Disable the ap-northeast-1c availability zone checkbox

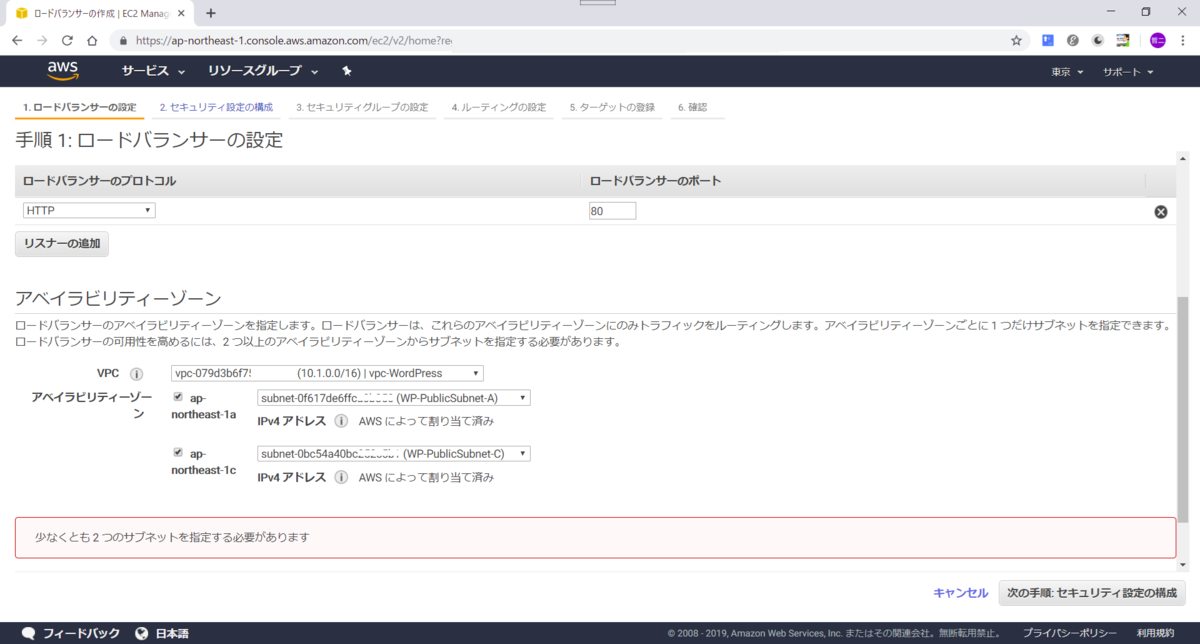click(x=178, y=451)
